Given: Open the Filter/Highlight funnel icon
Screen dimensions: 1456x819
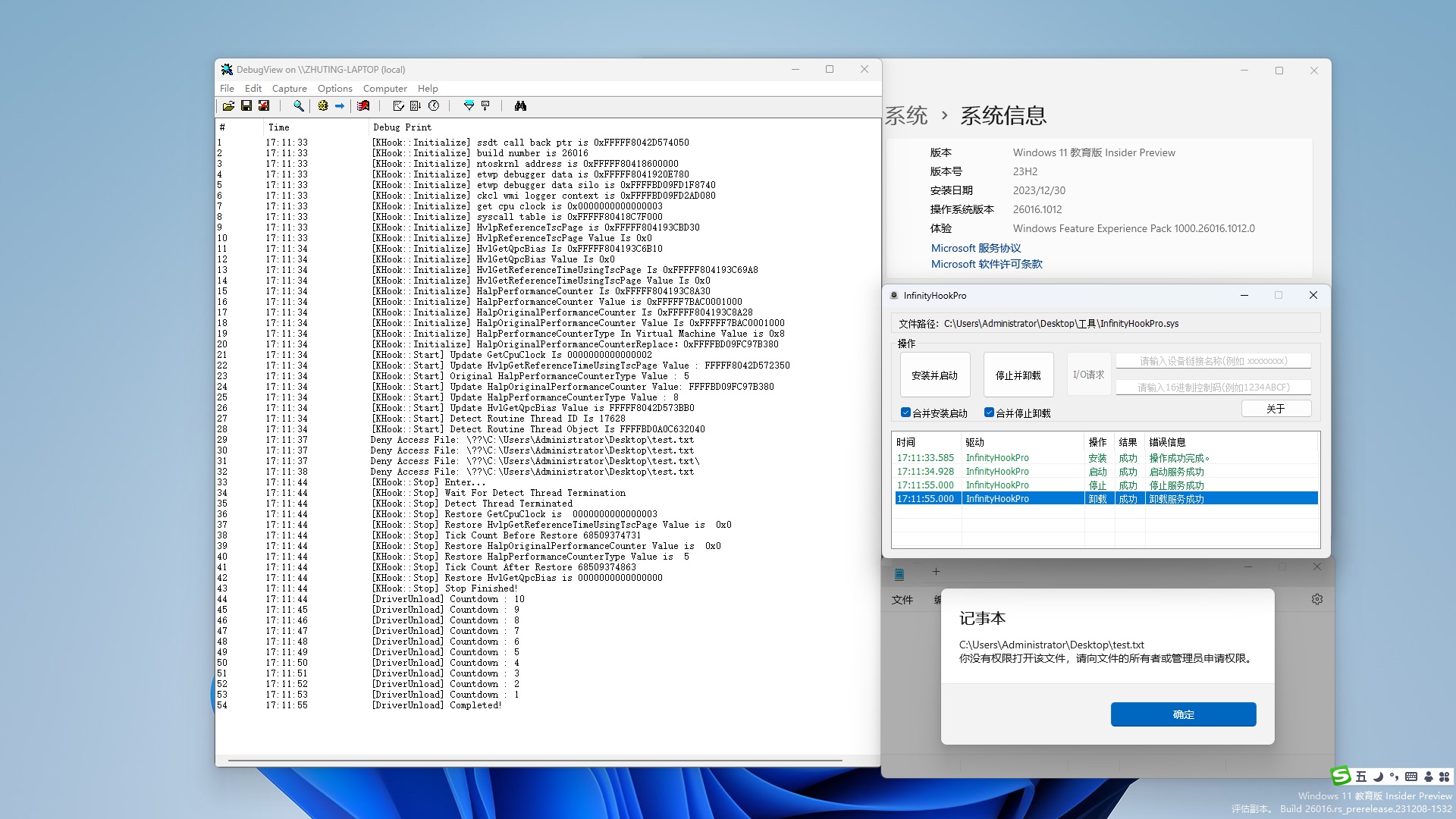Looking at the screenshot, I should click(x=469, y=106).
